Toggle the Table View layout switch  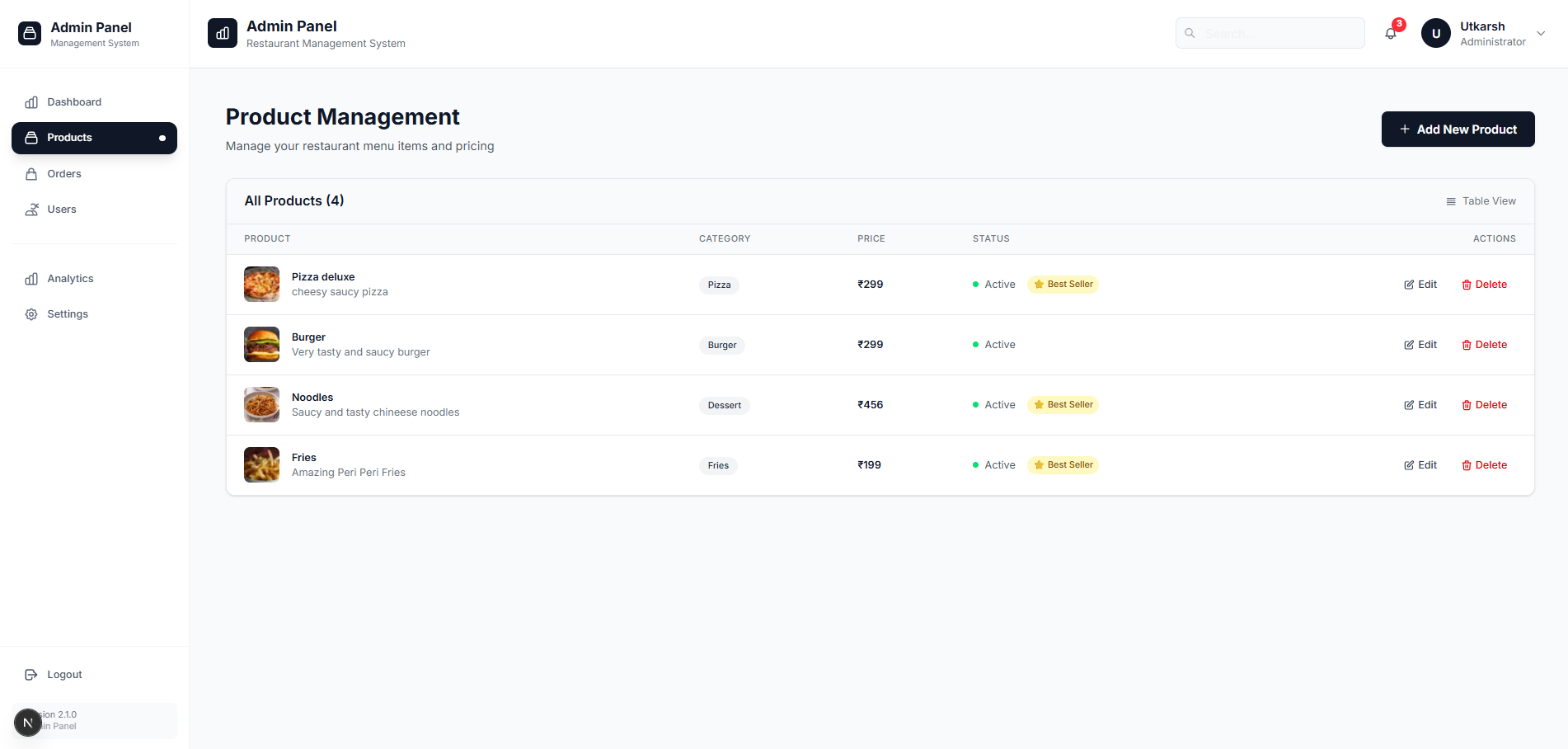click(1481, 201)
